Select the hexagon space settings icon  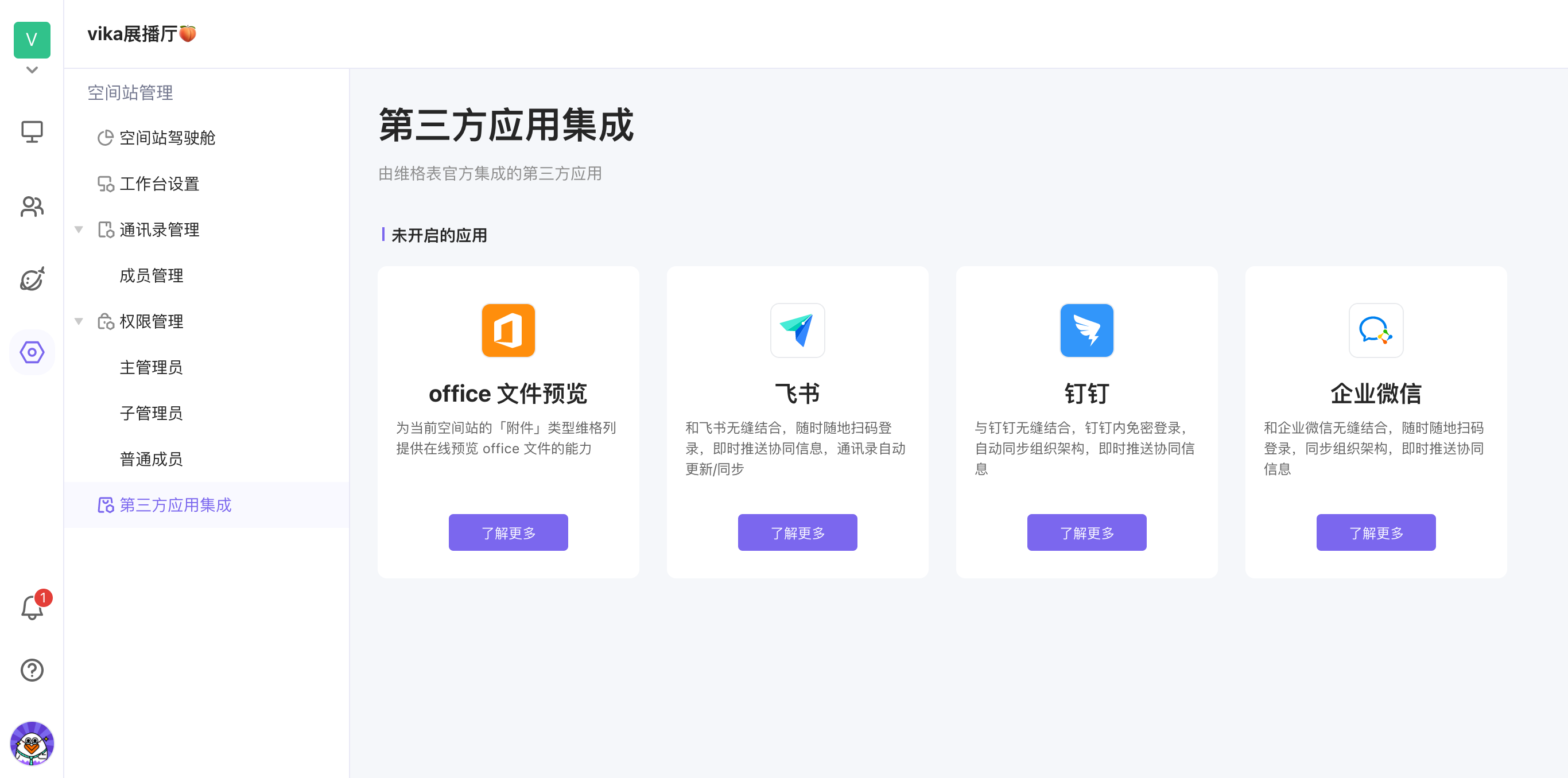(32, 352)
